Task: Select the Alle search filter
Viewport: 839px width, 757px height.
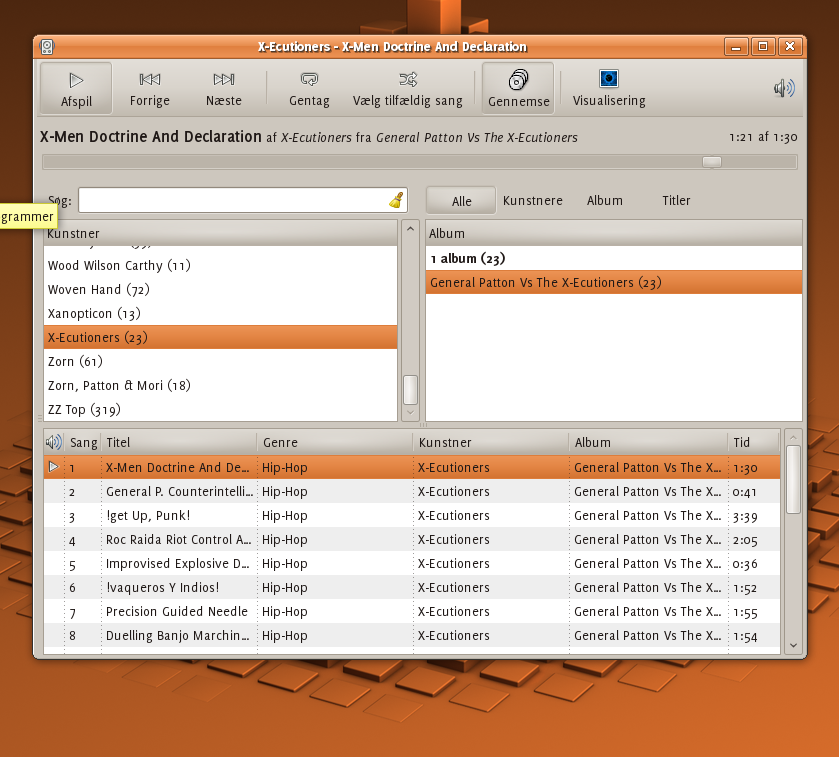Action: coord(461,201)
